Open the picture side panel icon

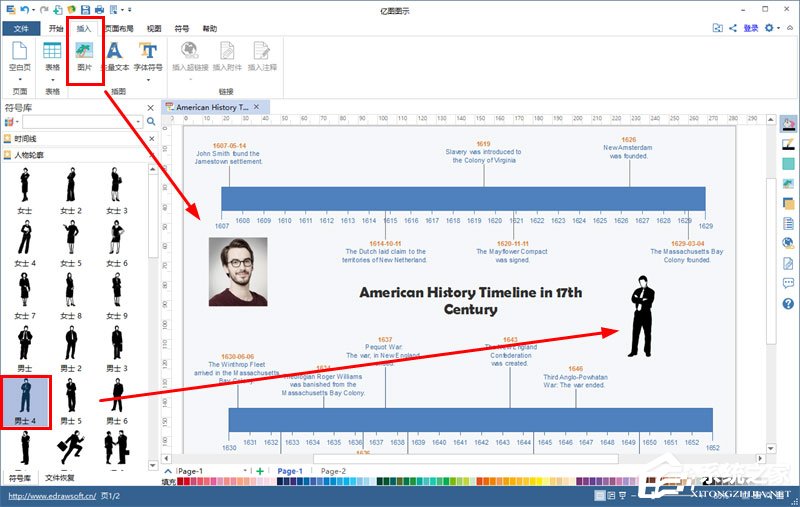(x=788, y=184)
